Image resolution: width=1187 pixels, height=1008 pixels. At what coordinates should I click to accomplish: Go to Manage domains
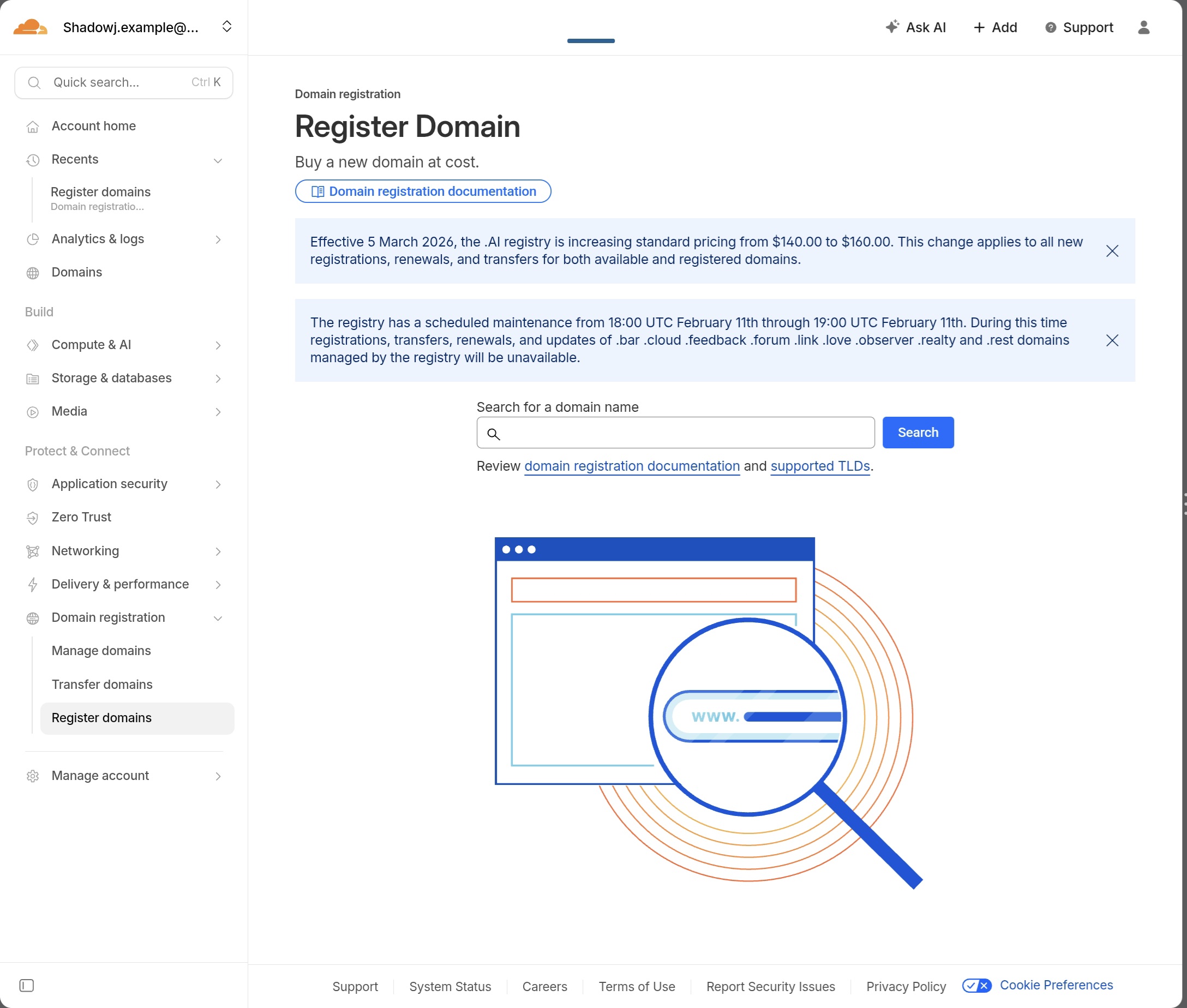point(101,651)
